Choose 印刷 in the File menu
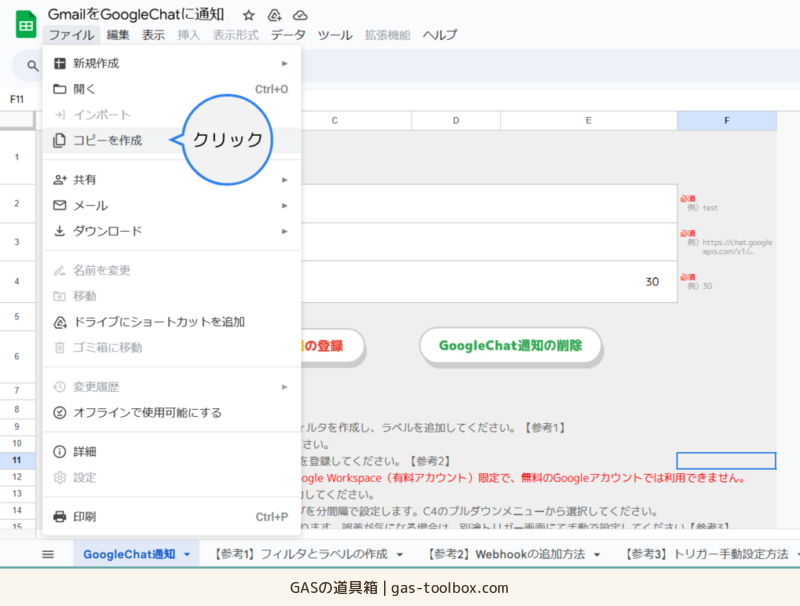This screenshot has height=606, width=800. (172, 516)
